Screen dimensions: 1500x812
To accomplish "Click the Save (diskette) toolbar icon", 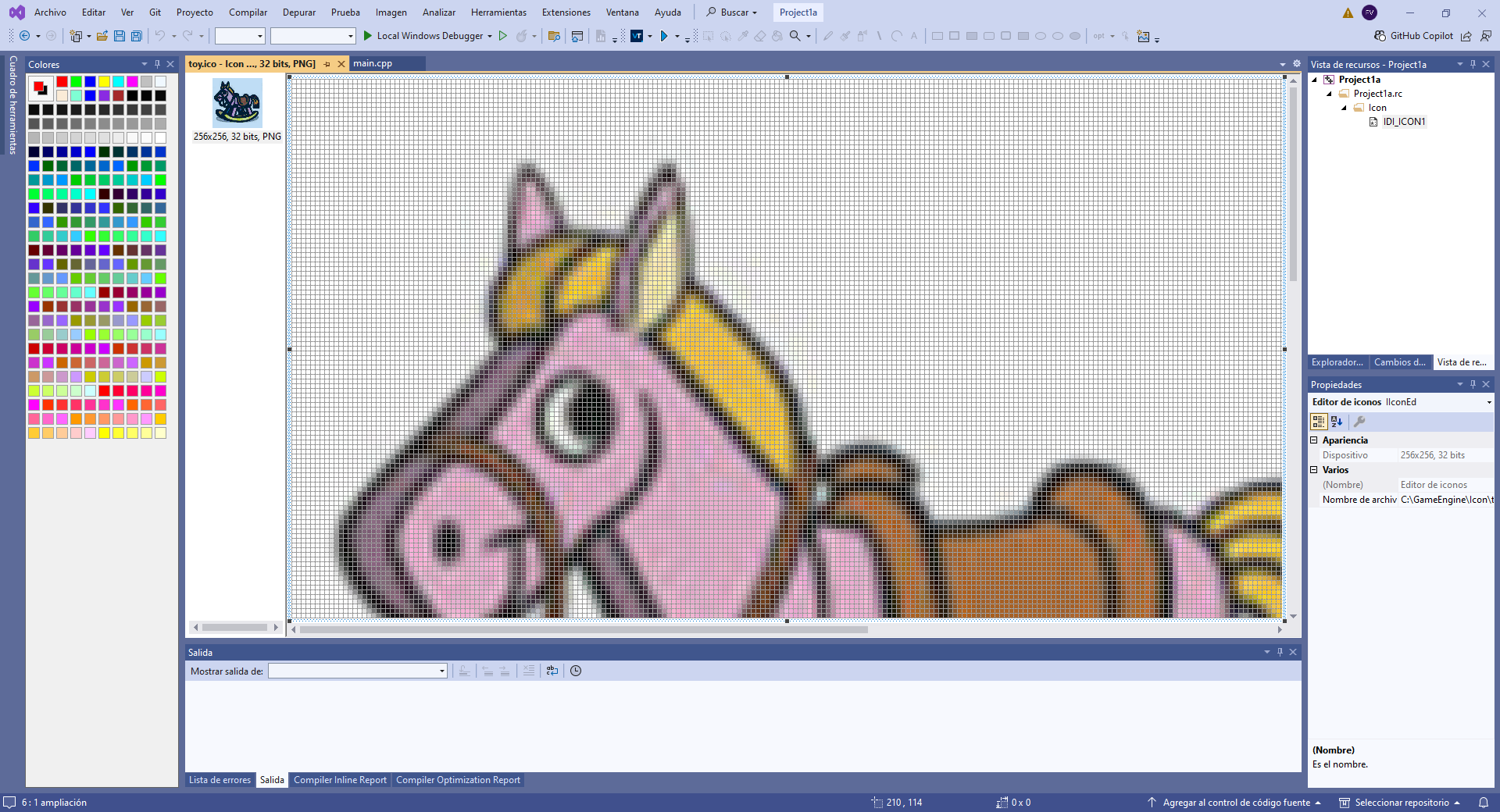I will coord(120,36).
